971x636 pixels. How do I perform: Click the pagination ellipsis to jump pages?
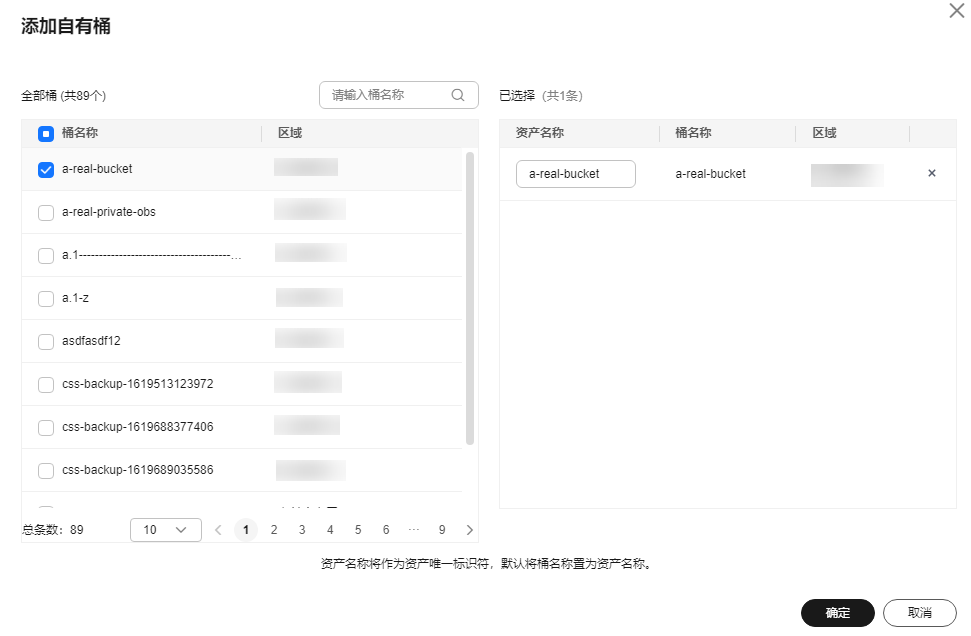coord(414,529)
